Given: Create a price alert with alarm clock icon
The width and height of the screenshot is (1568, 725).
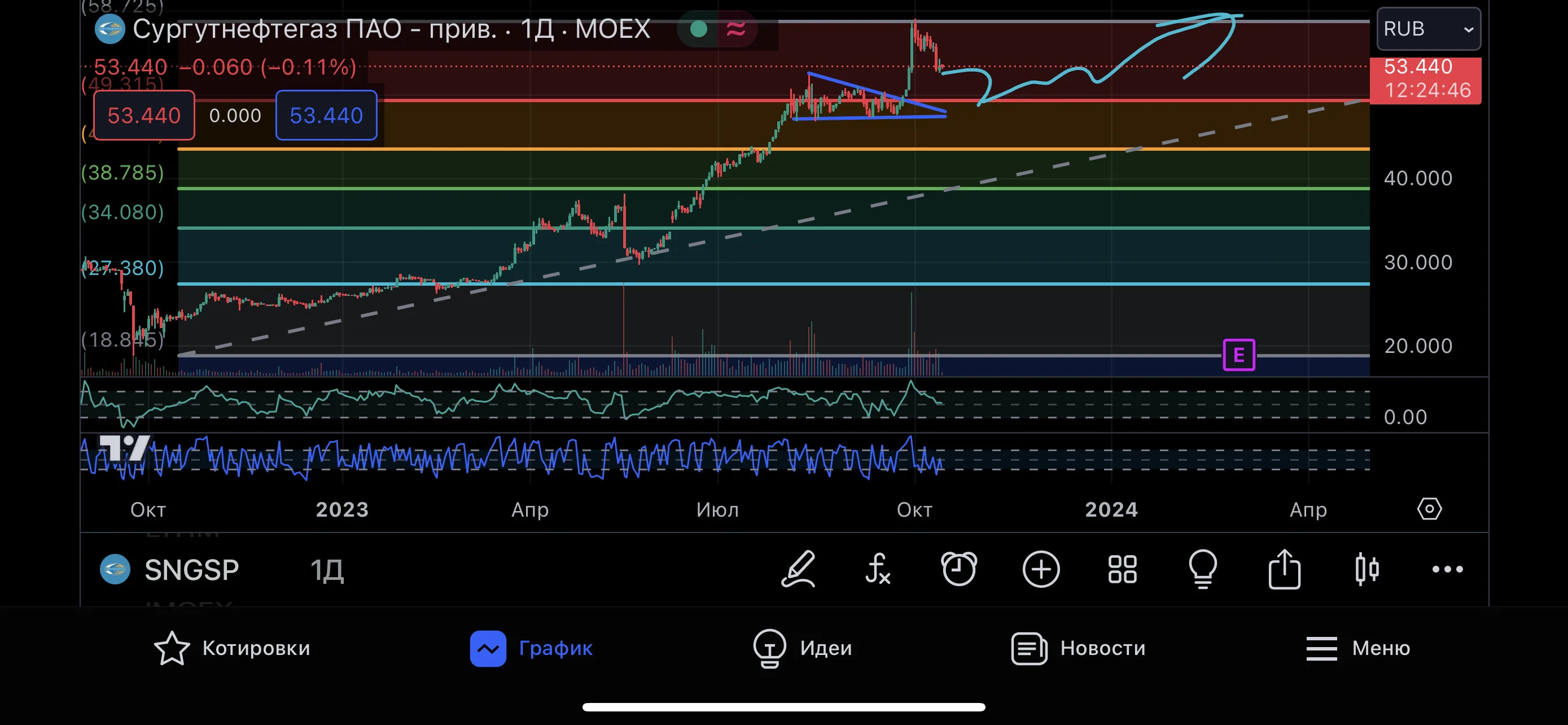Looking at the screenshot, I should 959,569.
